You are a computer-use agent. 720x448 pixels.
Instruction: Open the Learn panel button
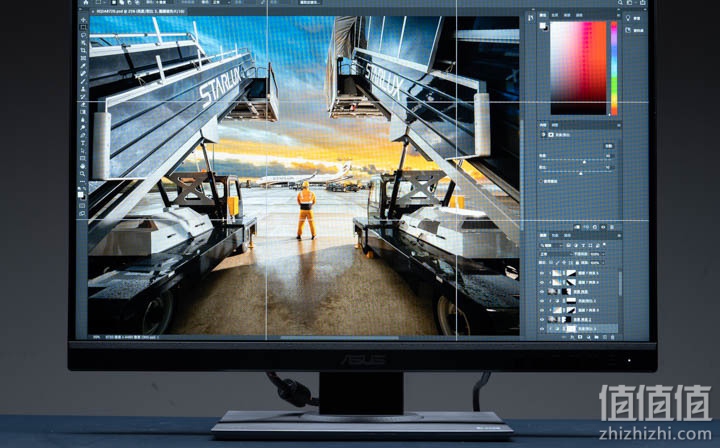pyautogui.click(x=632, y=18)
